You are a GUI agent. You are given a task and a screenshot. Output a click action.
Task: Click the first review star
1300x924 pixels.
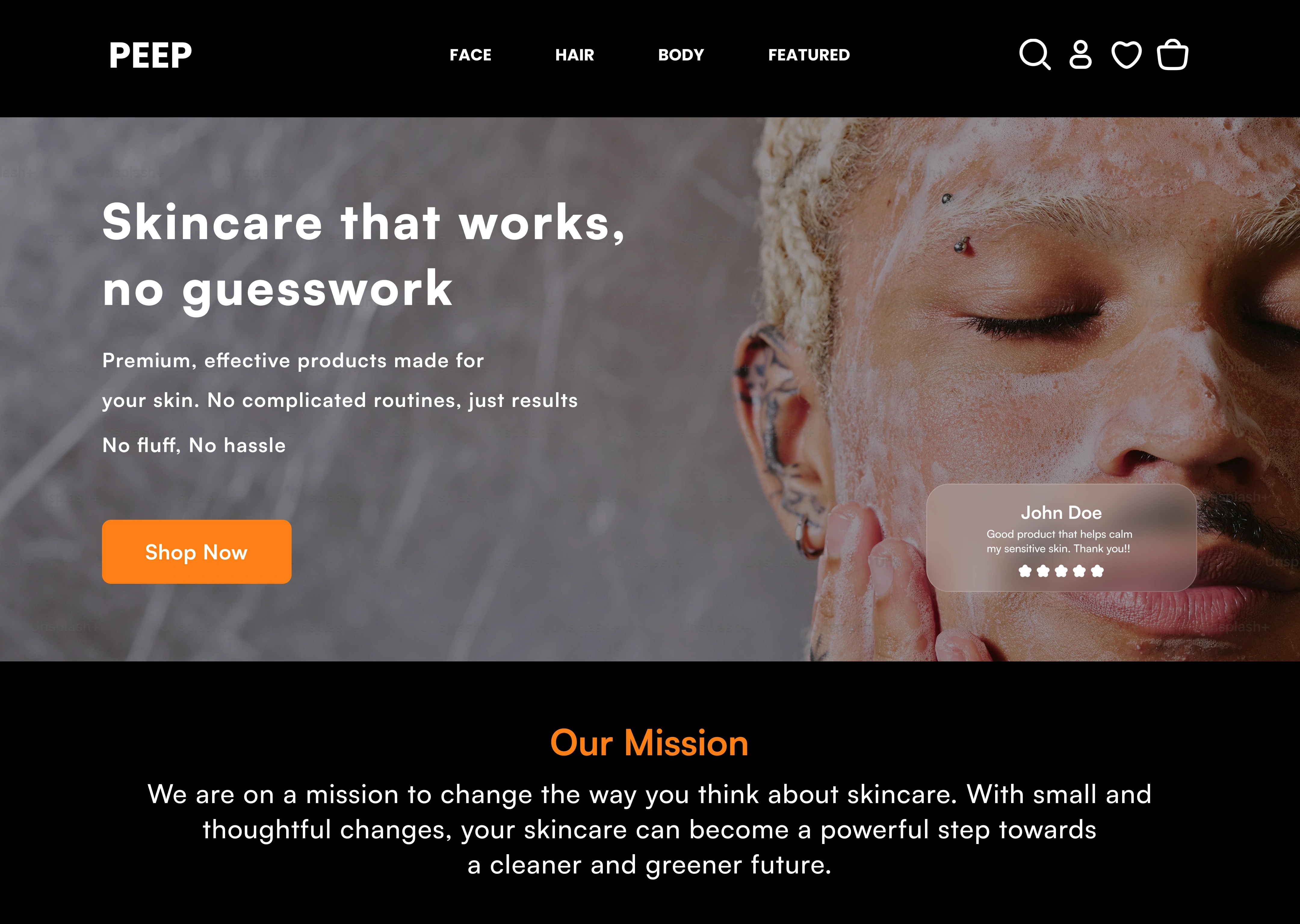pyautogui.click(x=1025, y=571)
